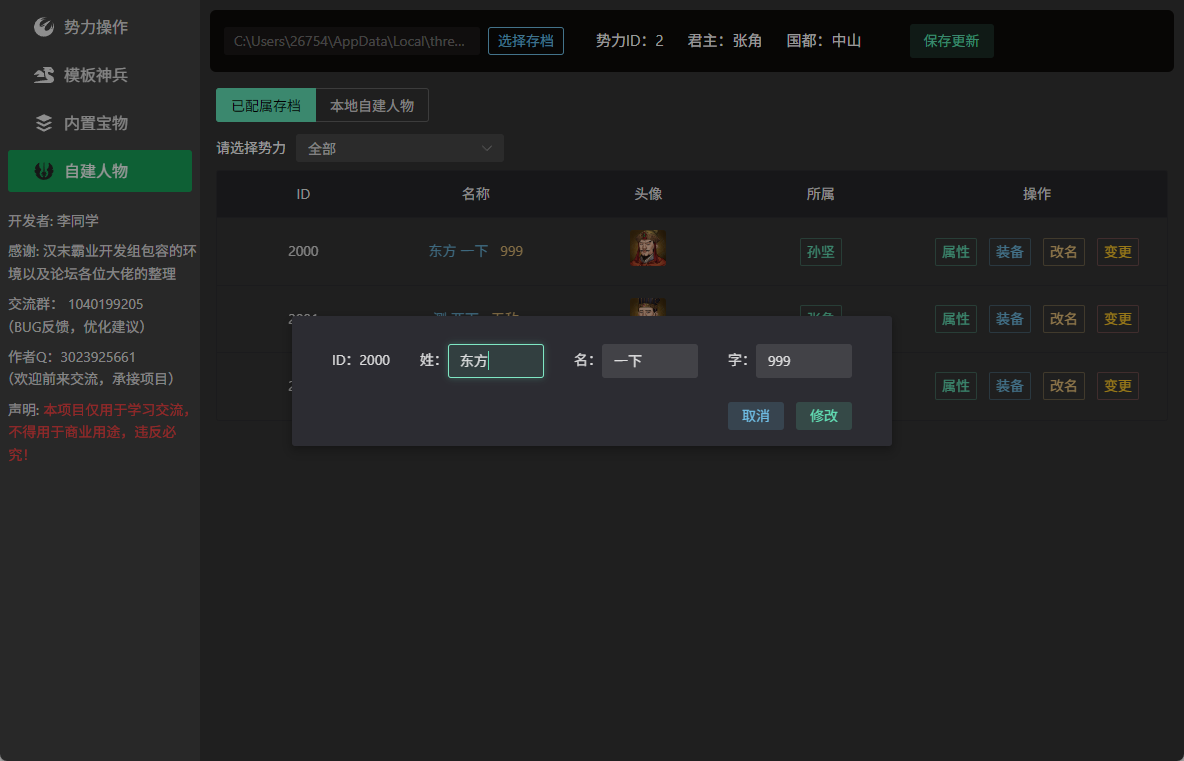Image resolution: width=1184 pixels, height=761 pixels.
Task: Click the 势力操作 sidebar icon
Action: [44, 27]
